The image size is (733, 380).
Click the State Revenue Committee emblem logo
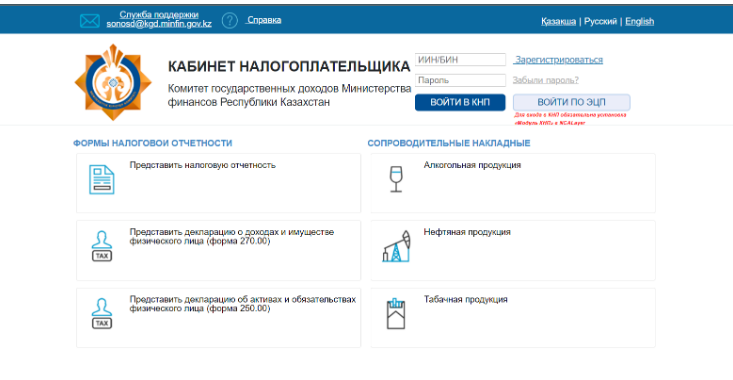tap(113, 82)
